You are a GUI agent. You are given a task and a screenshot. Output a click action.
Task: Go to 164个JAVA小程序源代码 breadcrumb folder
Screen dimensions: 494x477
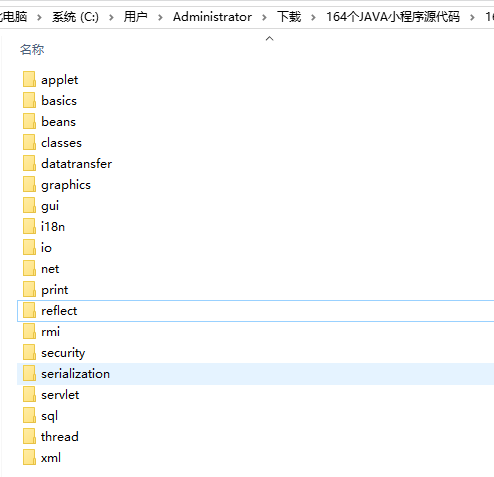point(393,17)
